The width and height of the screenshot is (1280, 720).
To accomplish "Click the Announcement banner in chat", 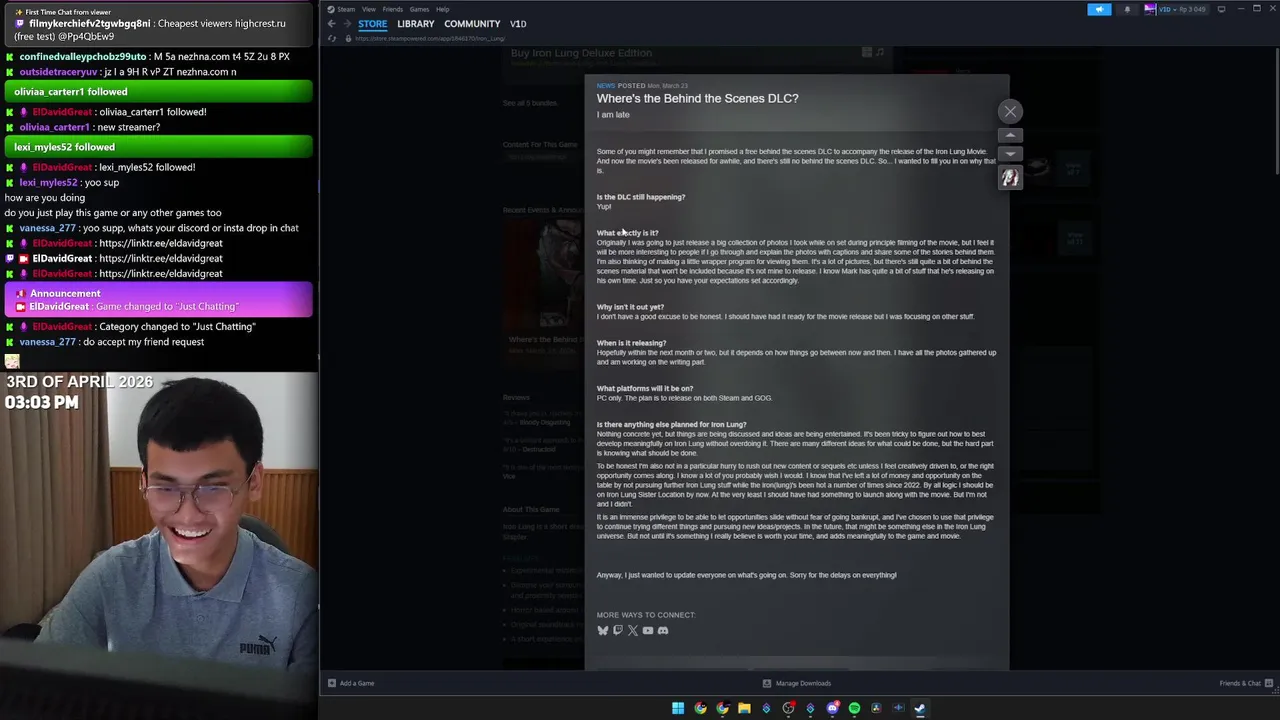I will pyautogui.click(x=159, y=300).
